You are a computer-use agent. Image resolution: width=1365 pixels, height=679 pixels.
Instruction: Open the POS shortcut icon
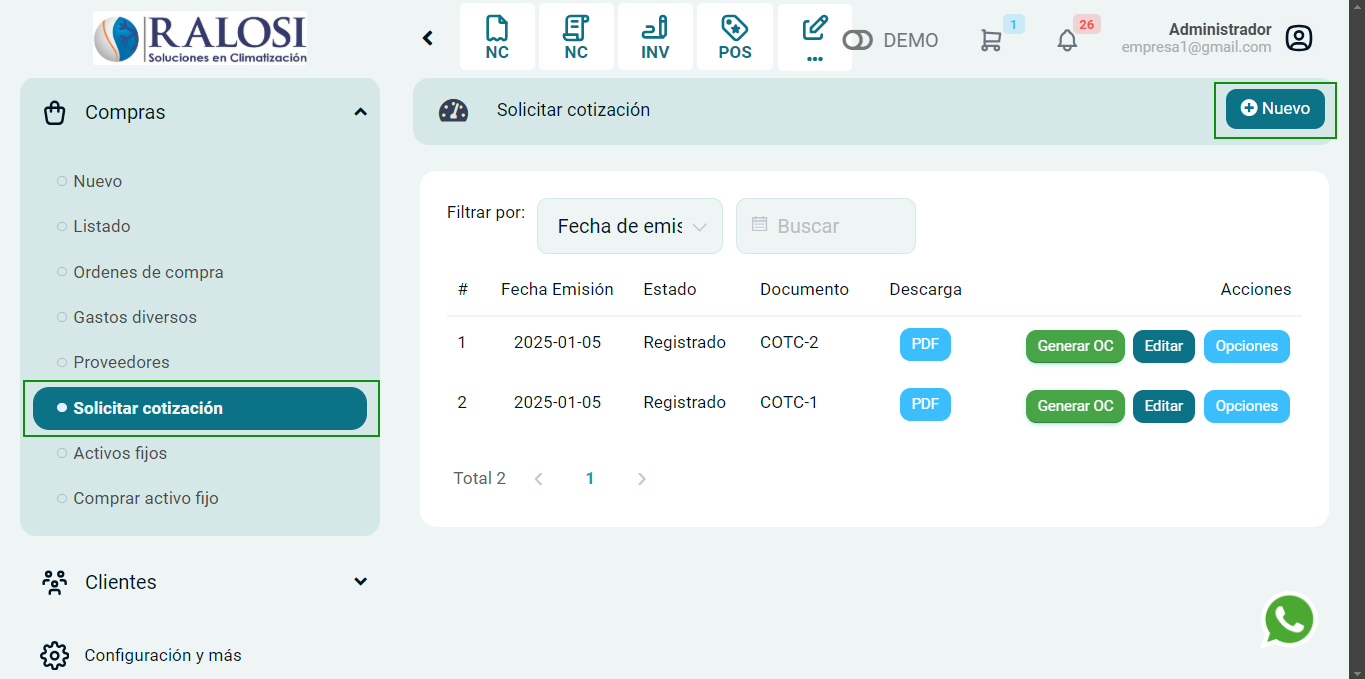tap(735, 37)
